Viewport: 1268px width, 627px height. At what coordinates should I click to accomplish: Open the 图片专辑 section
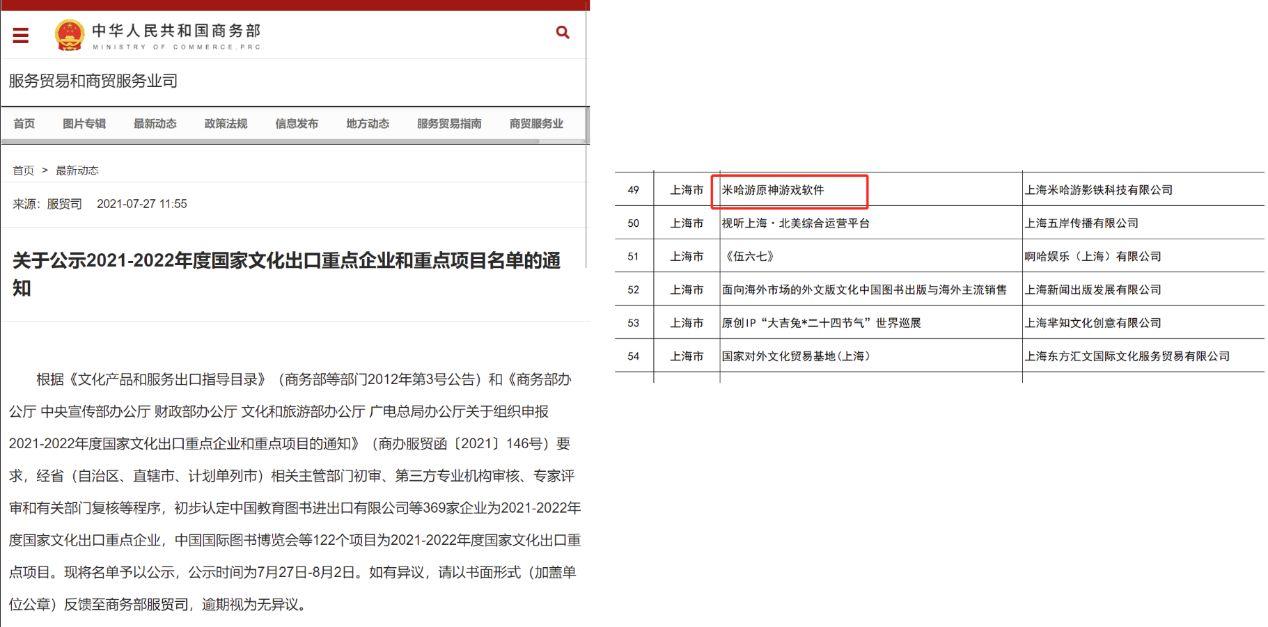pyautogui.click(x=86, y=123)
